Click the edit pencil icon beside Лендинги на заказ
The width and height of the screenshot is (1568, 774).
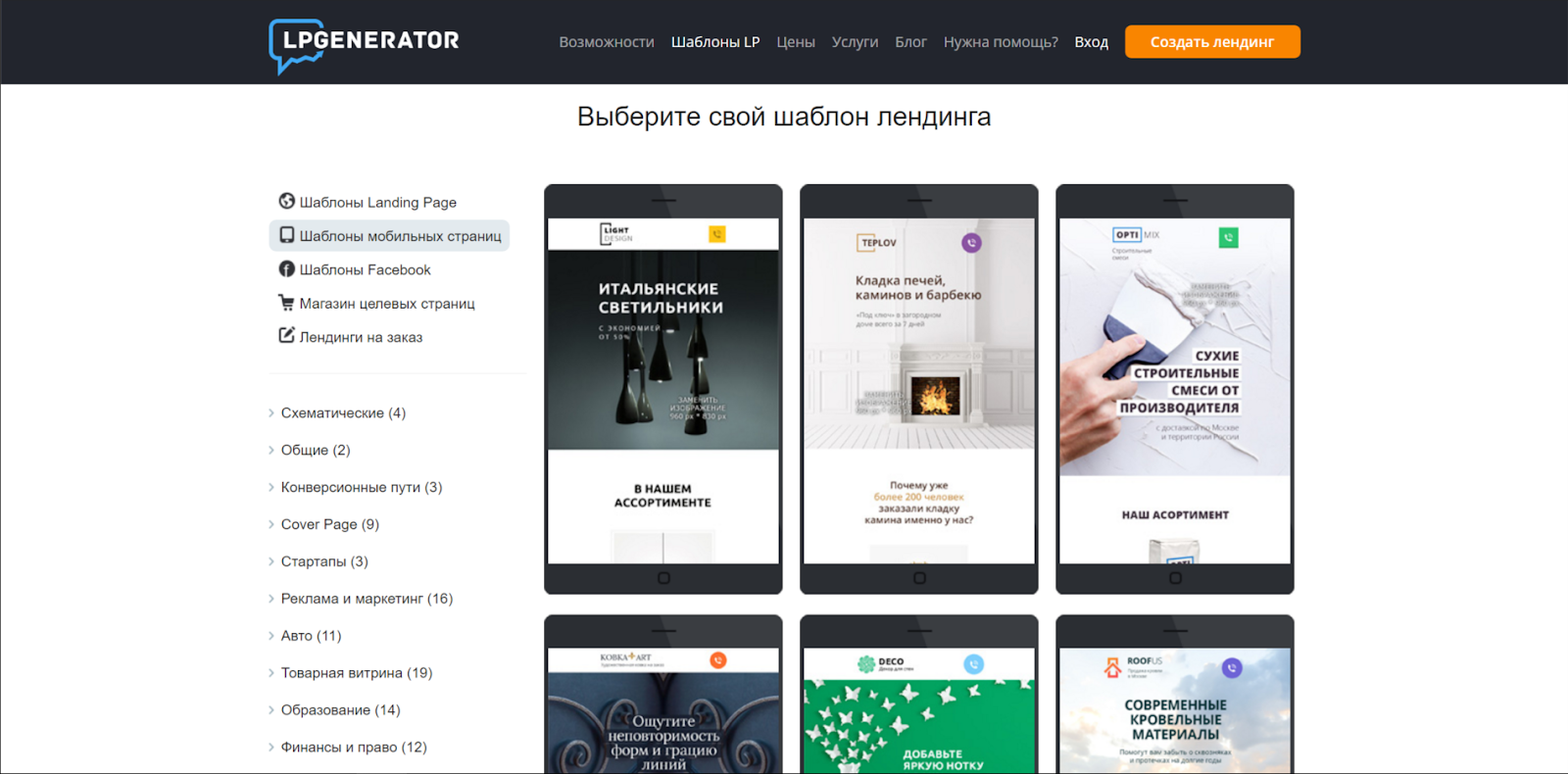(286, 336)
